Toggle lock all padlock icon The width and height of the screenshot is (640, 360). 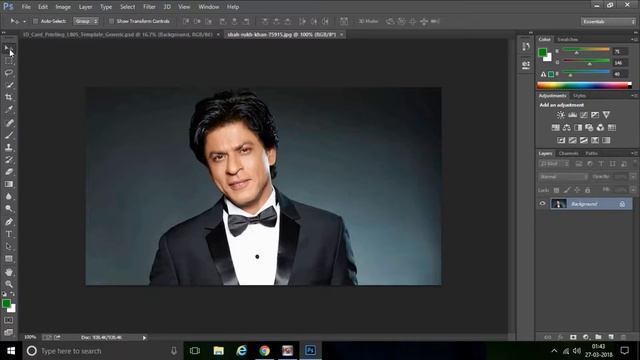pyautogui.click(x=587, y=190)
